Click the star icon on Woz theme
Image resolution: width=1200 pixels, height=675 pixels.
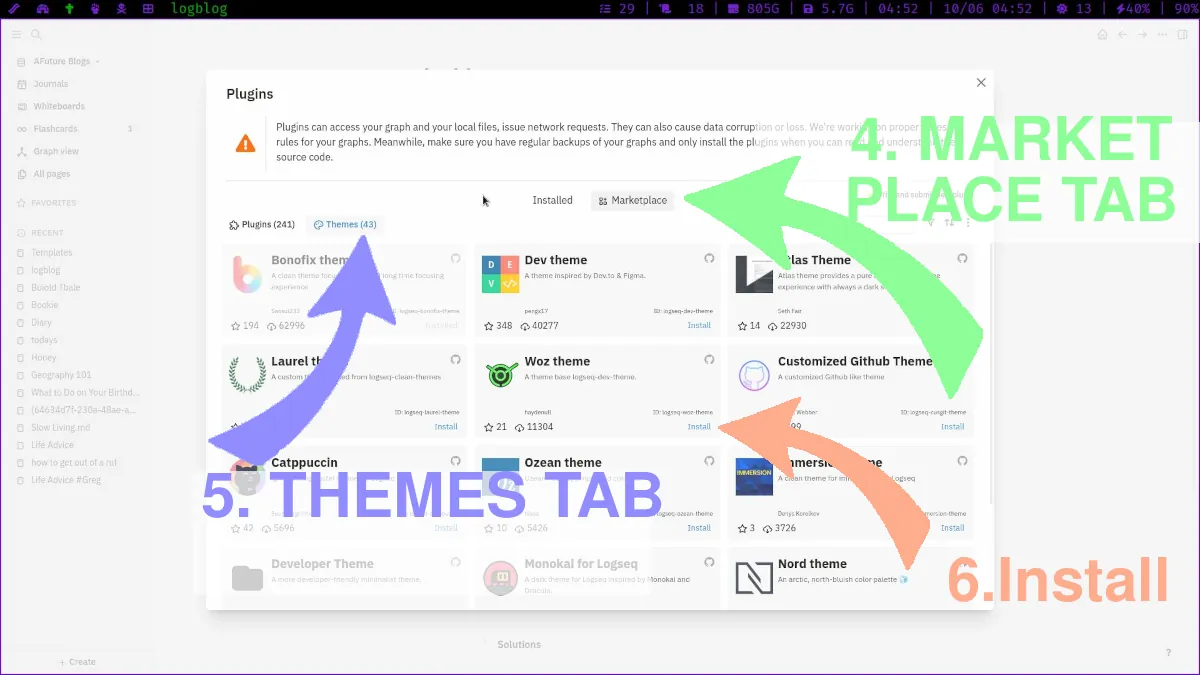pos(488,427)
